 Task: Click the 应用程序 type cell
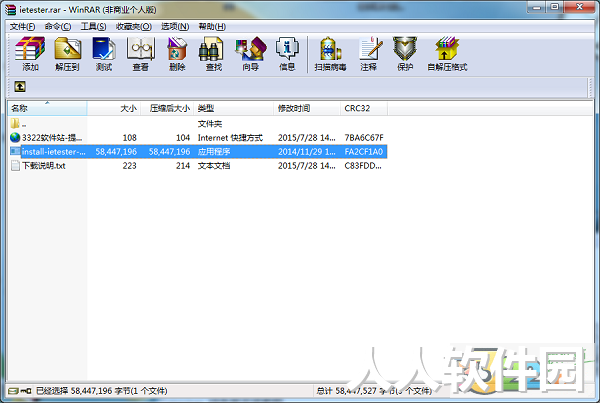pos(214,152)
